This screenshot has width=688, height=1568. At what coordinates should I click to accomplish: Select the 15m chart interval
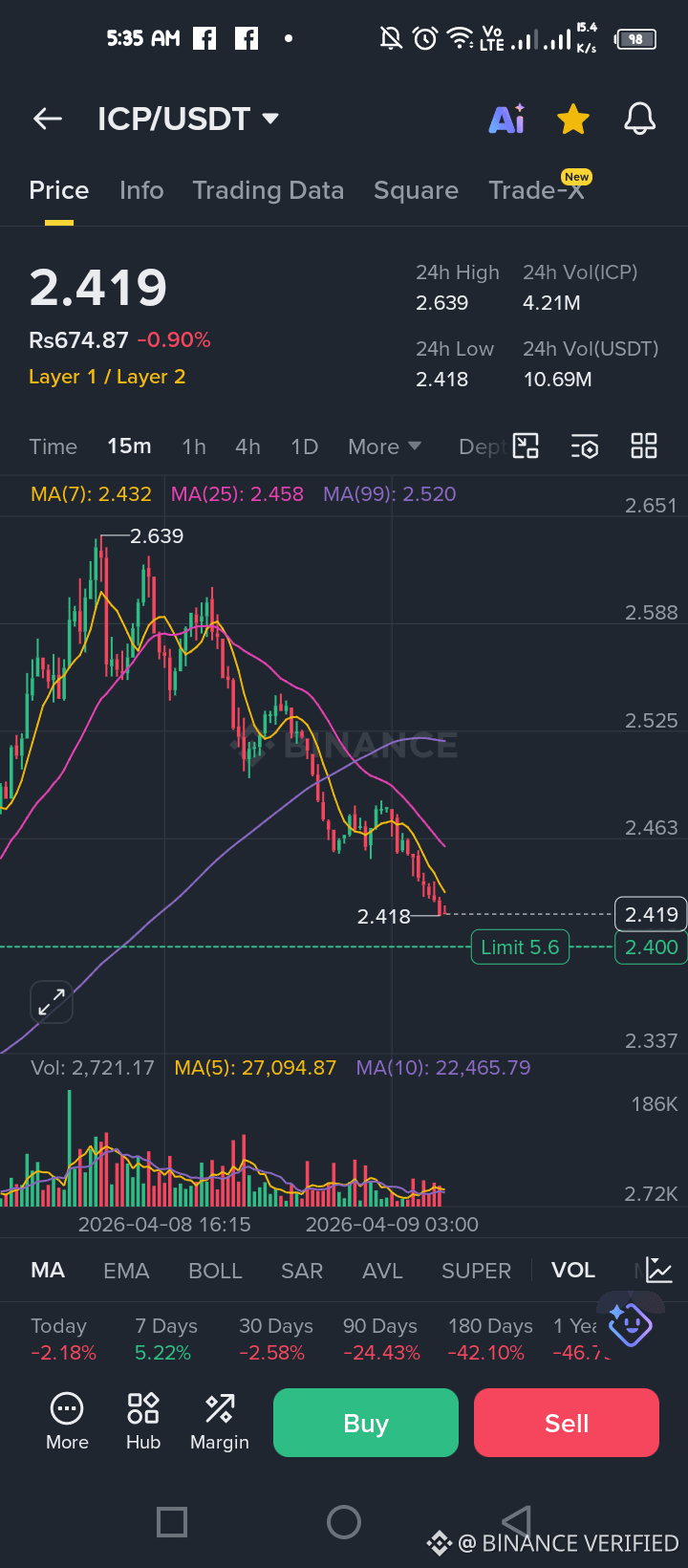click(x=129, y=446)
